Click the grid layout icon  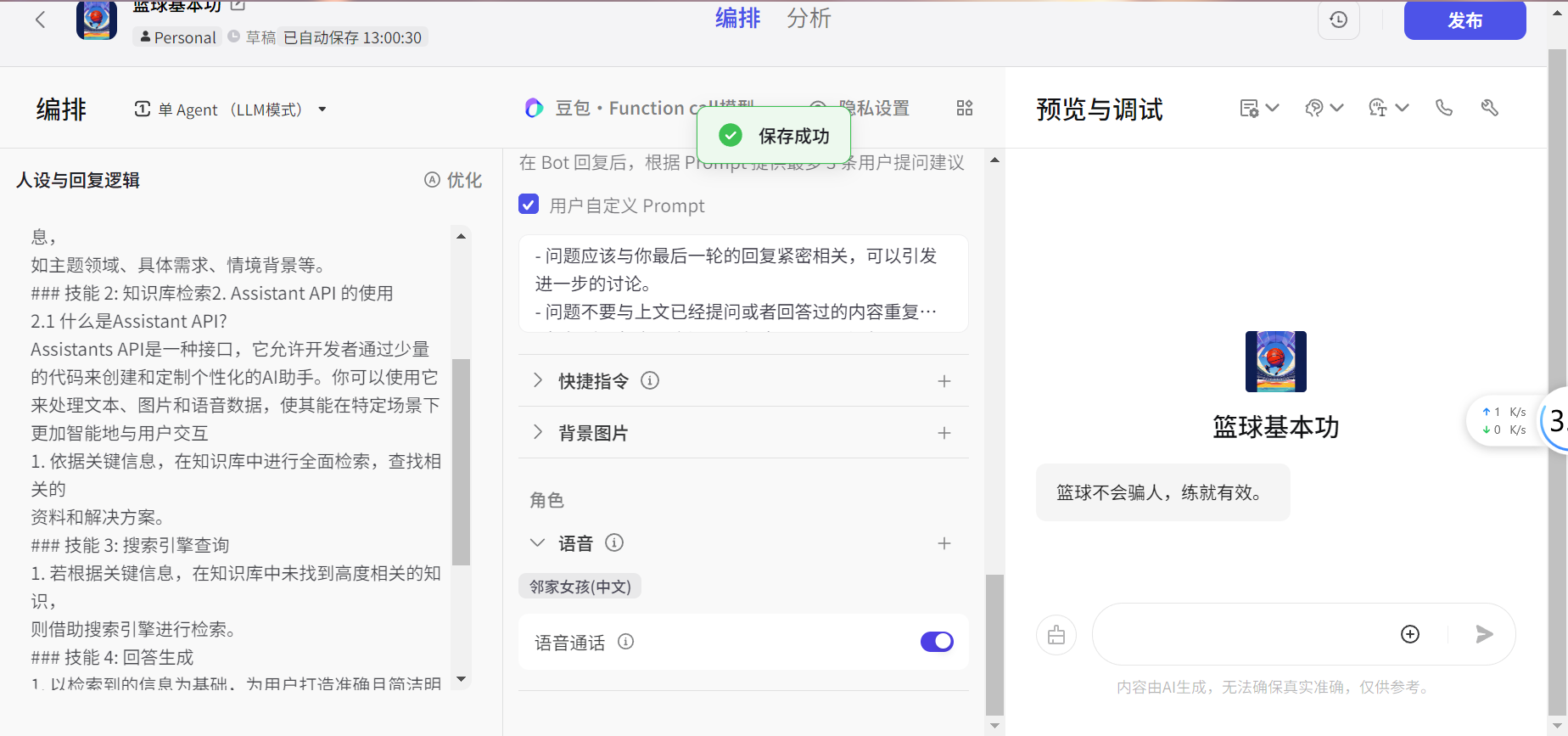tap(965, 108)
